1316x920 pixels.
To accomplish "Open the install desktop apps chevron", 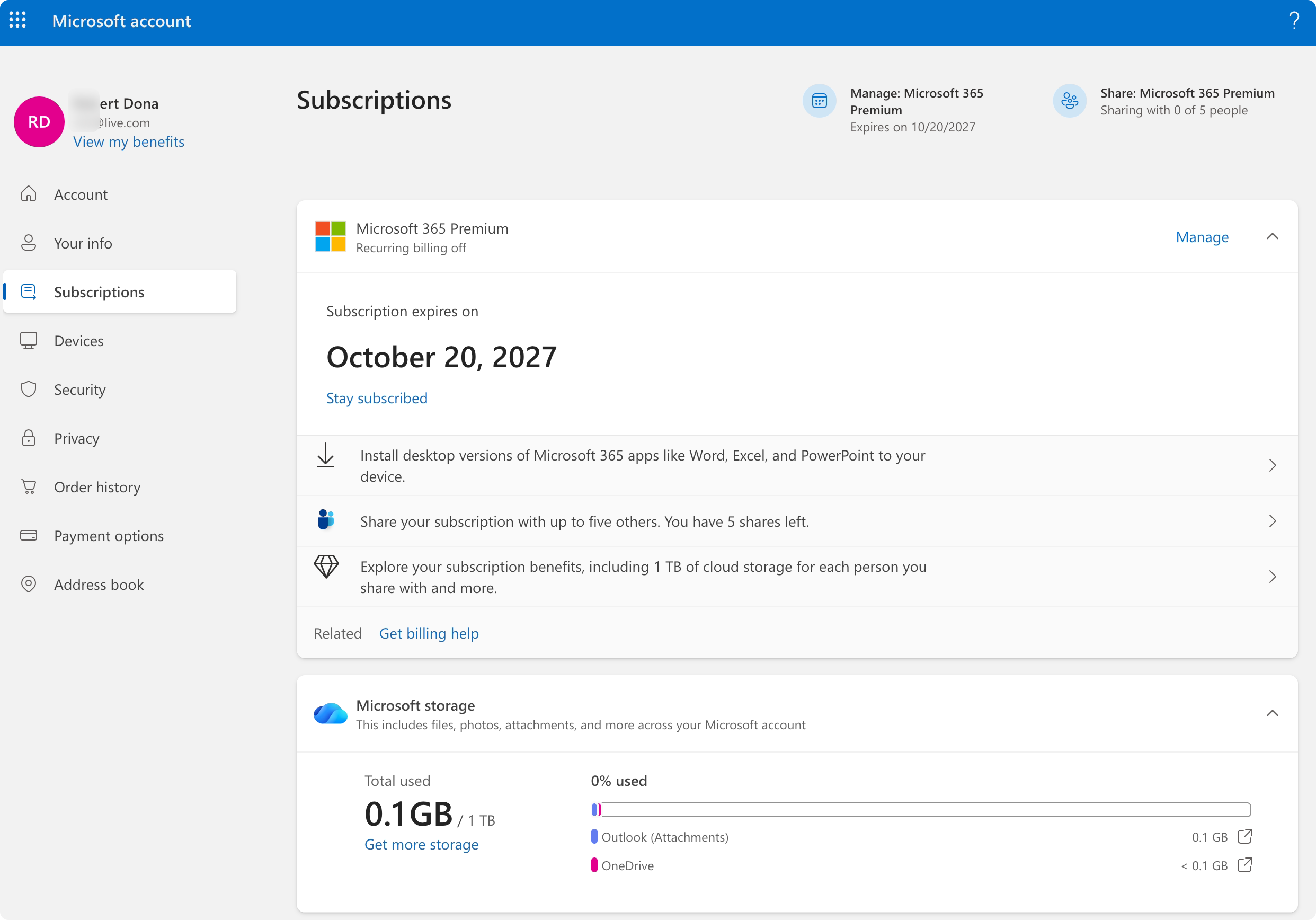I will [1272, 465].
